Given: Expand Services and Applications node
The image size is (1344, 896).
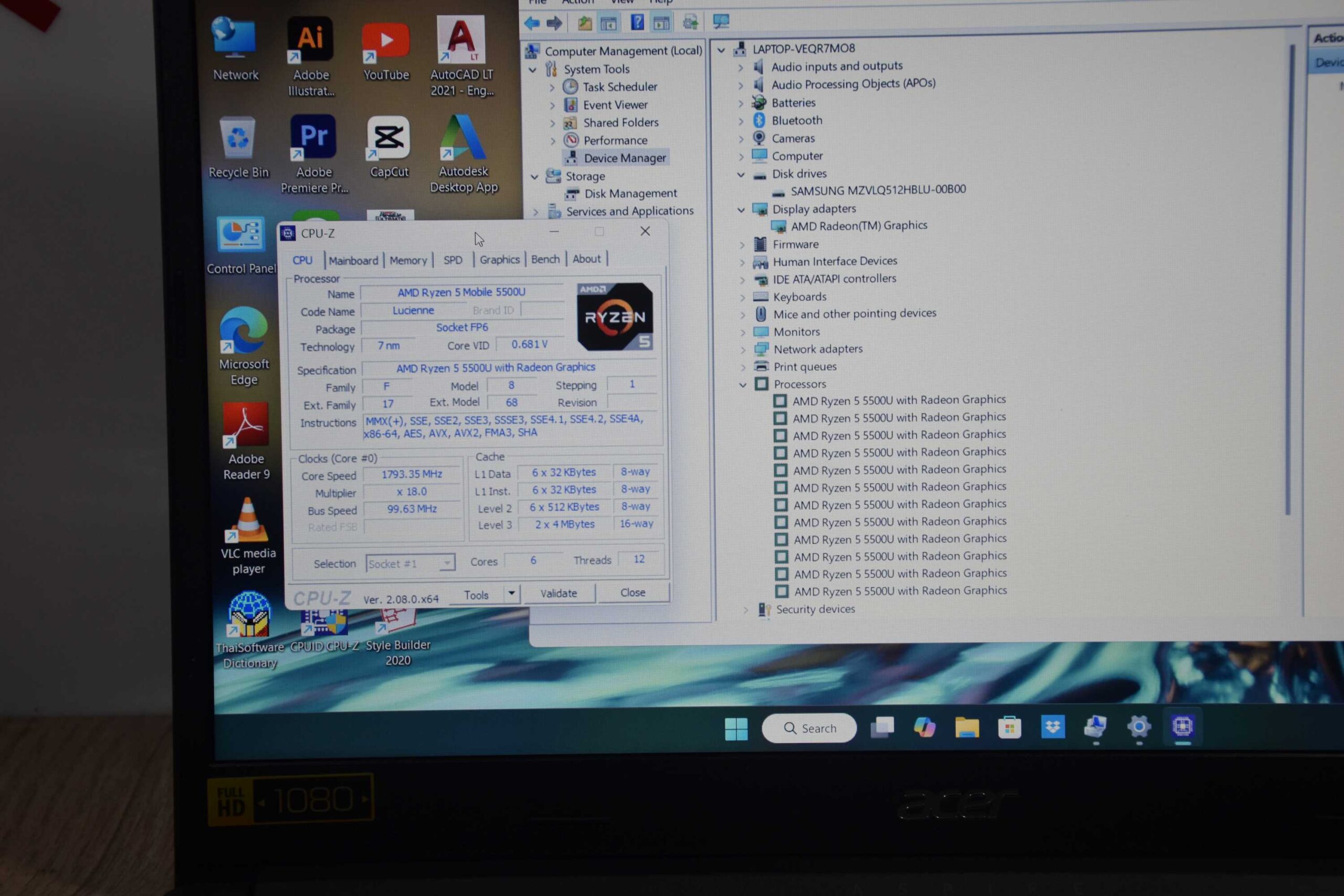Looking at the screenshot, I should coord(535,212).
